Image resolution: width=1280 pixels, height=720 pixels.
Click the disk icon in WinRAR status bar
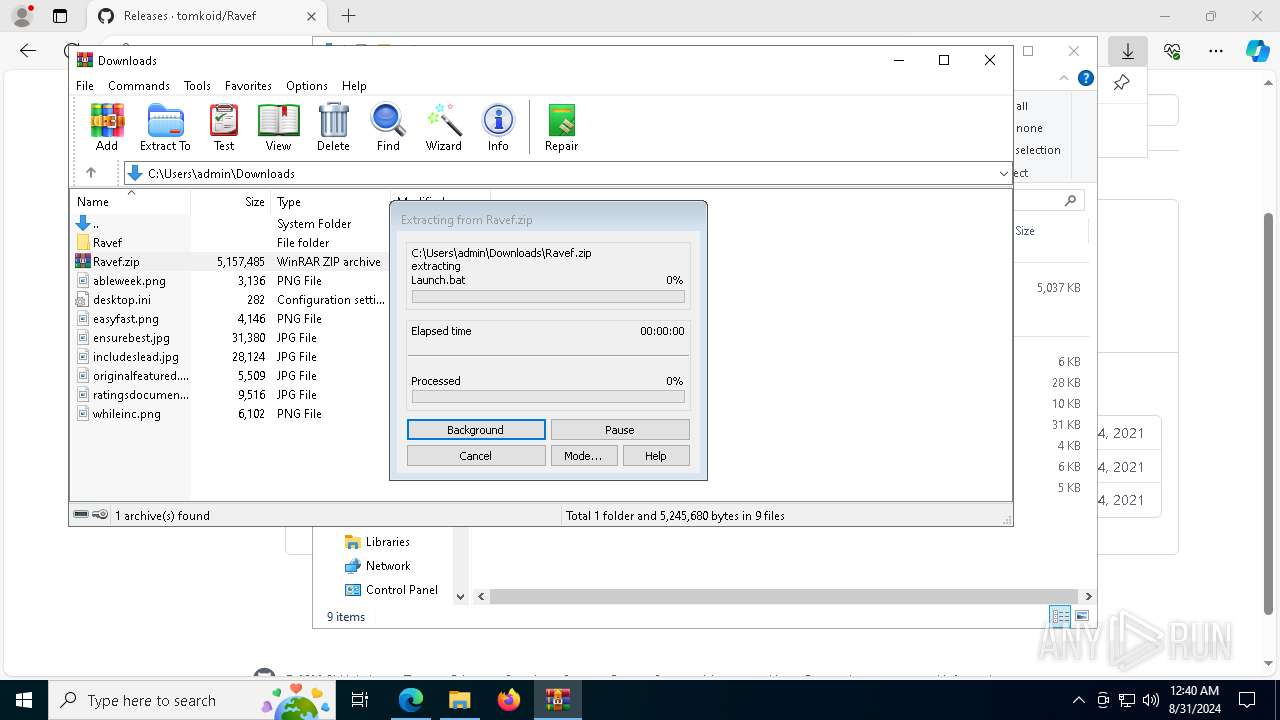point(81,515)
